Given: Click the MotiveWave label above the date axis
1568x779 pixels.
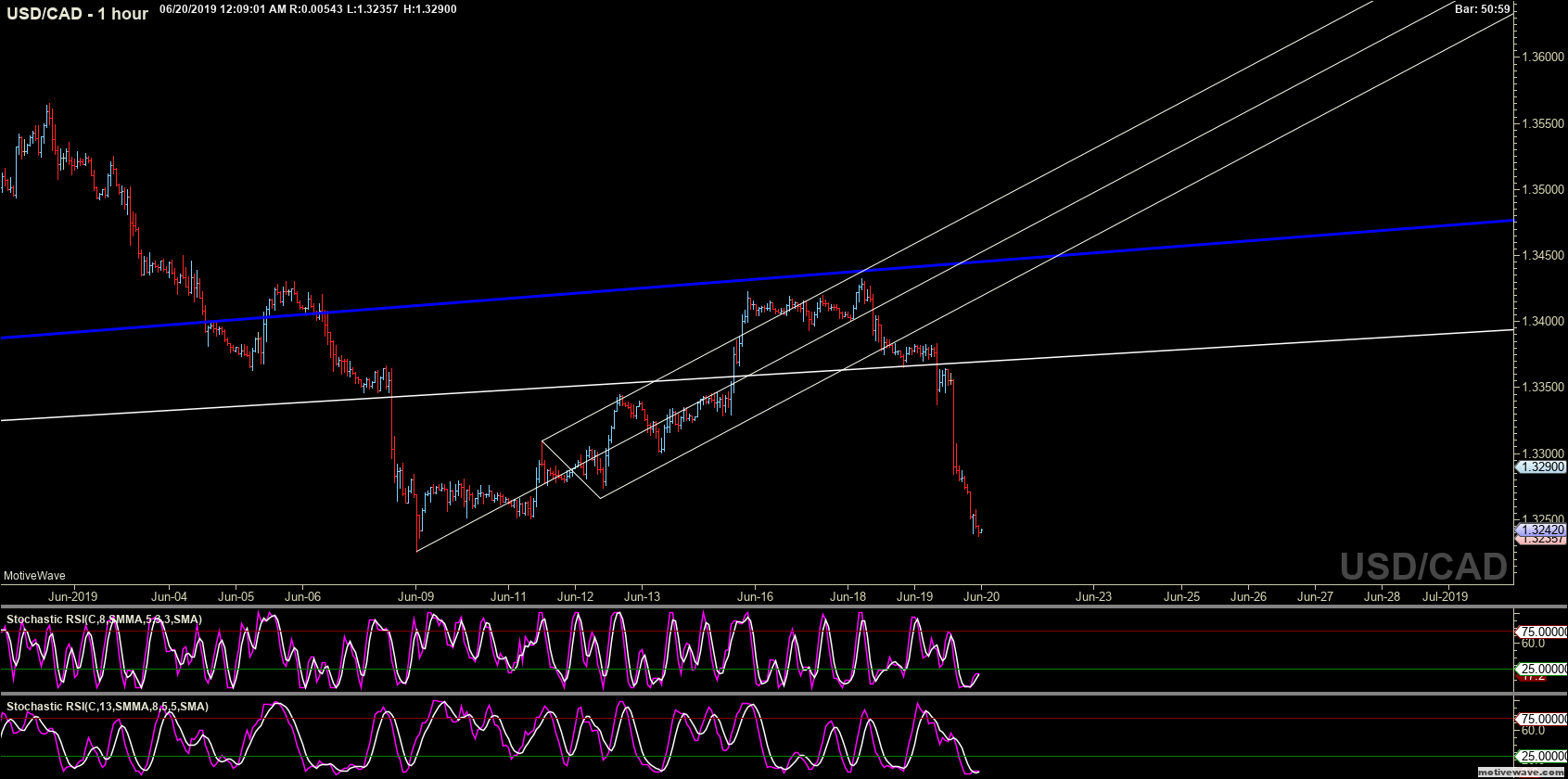Looking at the screenshot, I should pos(34,576).
